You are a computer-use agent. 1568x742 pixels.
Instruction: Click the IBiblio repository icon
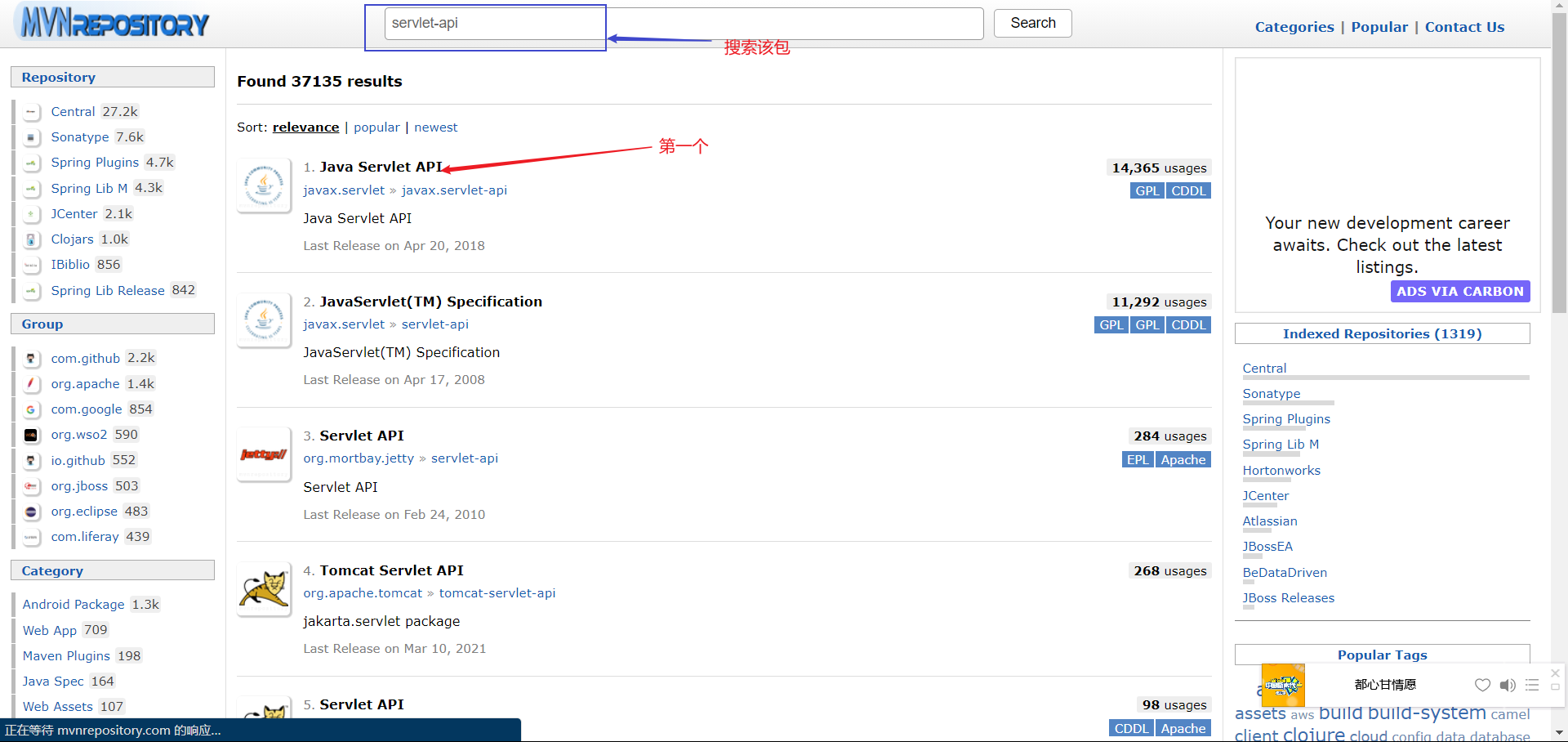tap(32, 265)
